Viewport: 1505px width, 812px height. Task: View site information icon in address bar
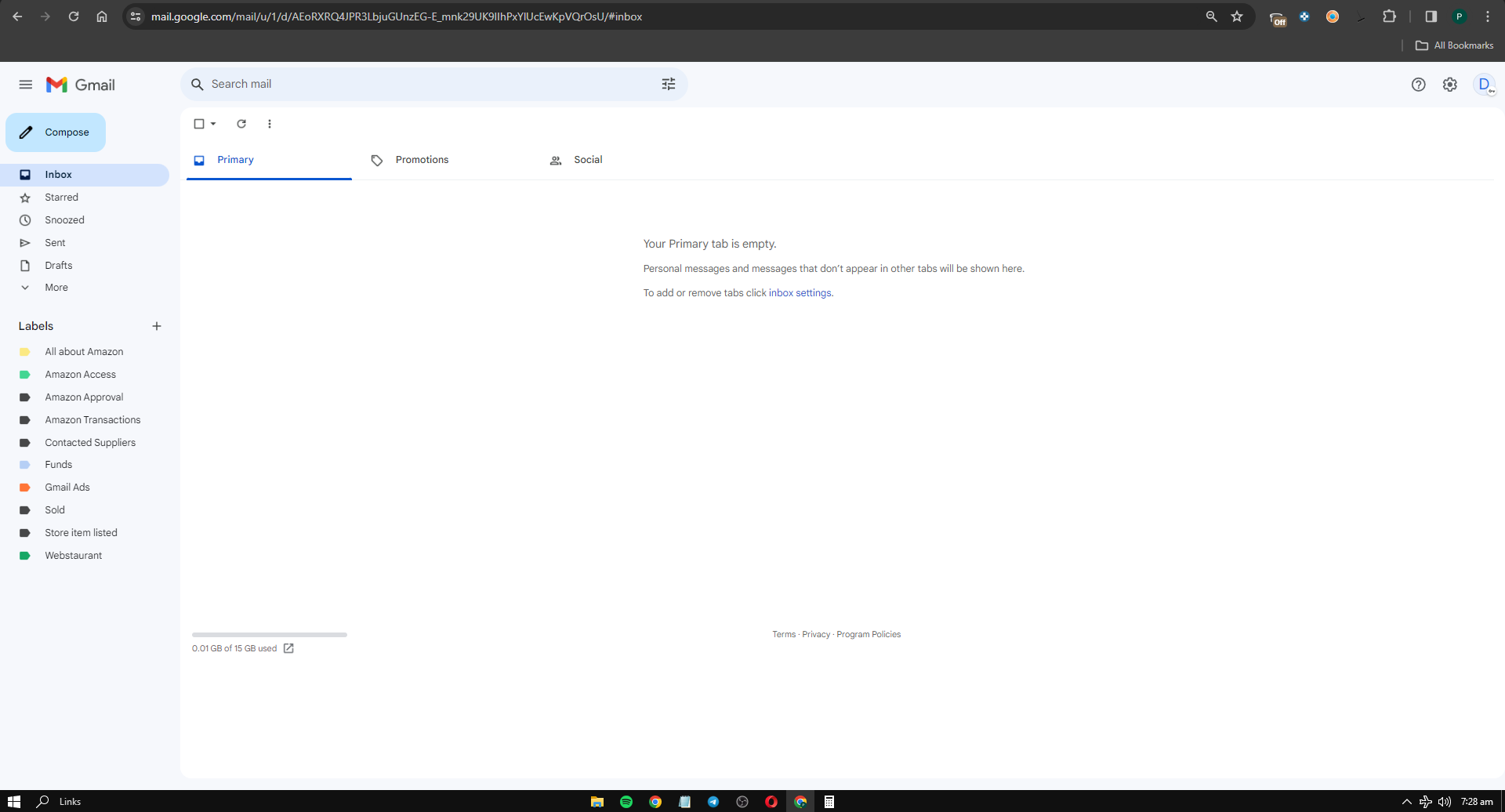coord(136,16)
